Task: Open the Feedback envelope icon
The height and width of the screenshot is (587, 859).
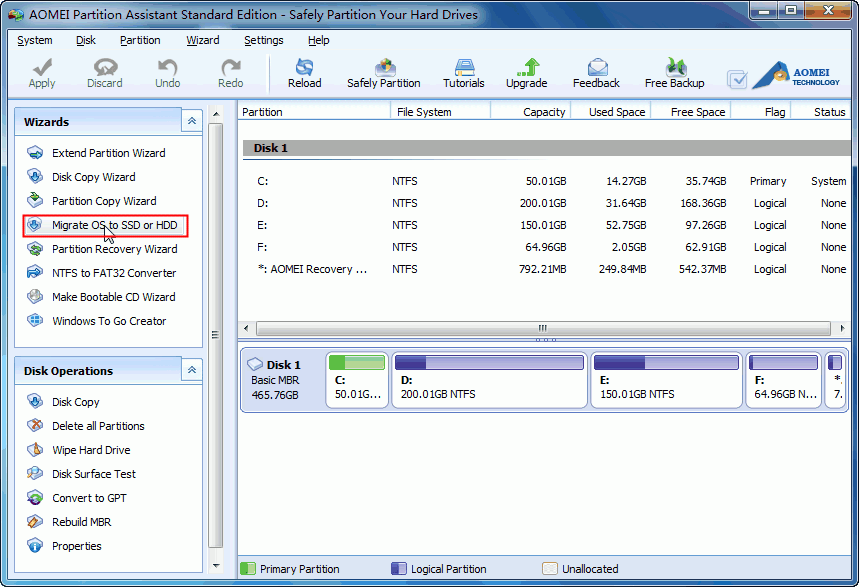Action: tap(597, 67)
